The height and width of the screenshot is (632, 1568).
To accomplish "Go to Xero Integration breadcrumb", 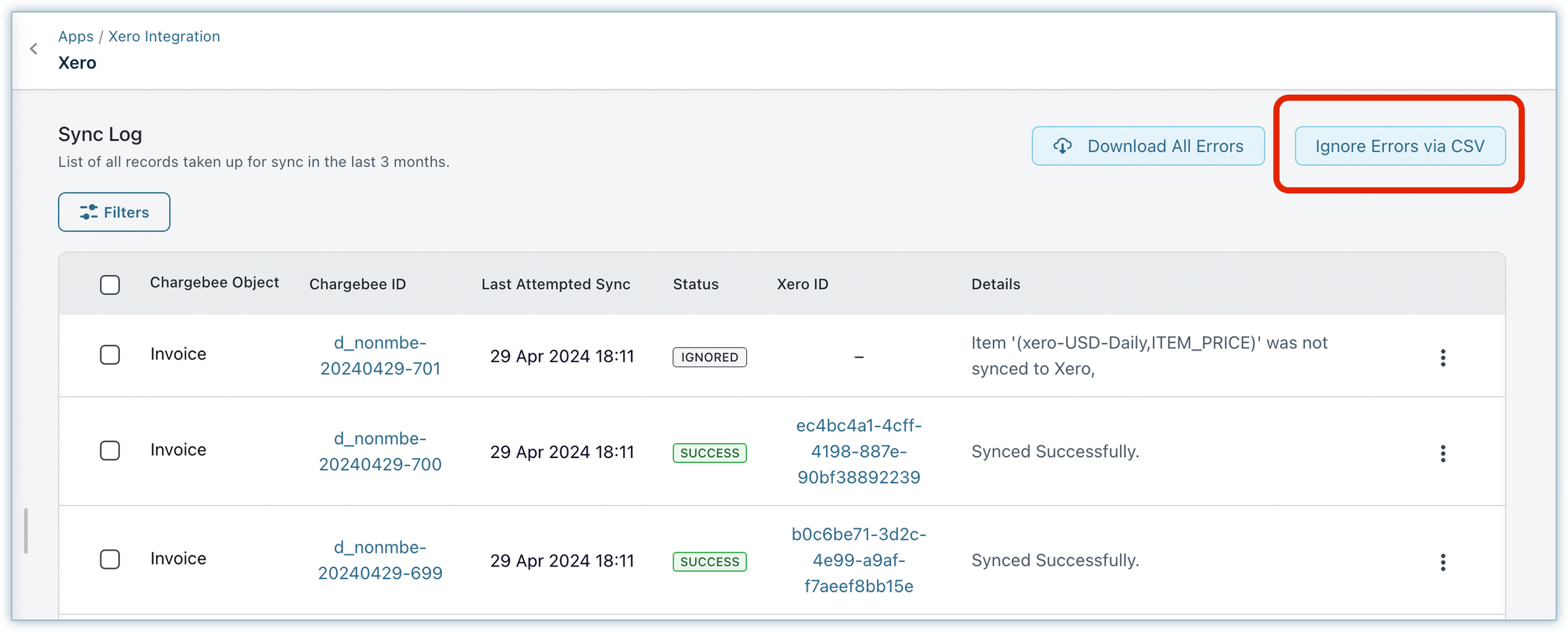I will point(164,36).
